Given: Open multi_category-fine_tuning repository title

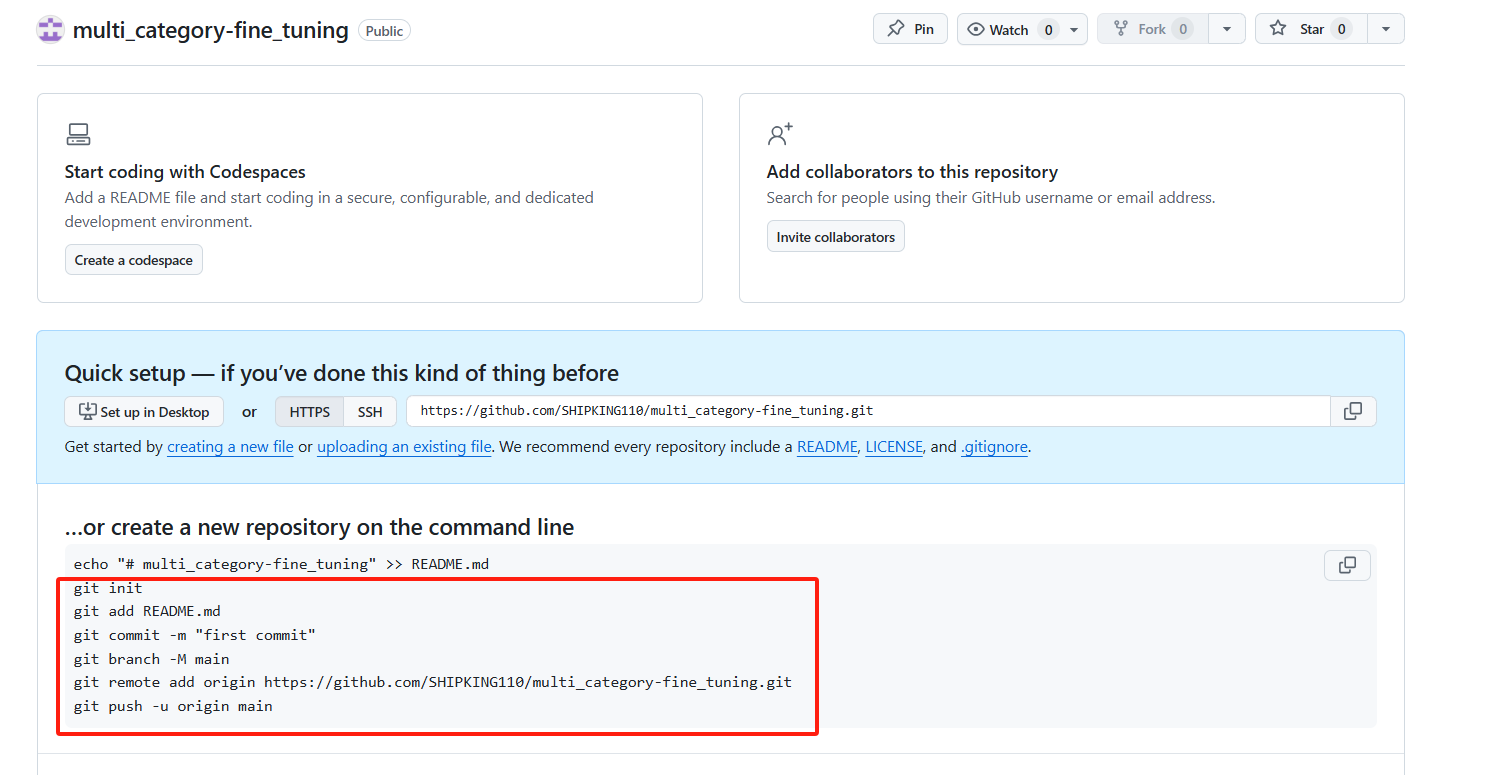Looking at the screenshot, I should coord(210,30).
